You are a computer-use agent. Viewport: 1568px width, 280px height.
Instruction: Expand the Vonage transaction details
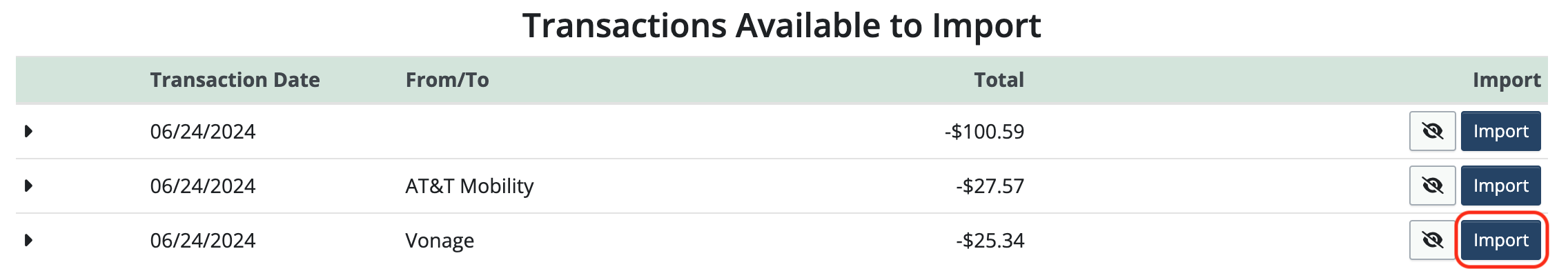pyautogui.click(x=28, y=240)
